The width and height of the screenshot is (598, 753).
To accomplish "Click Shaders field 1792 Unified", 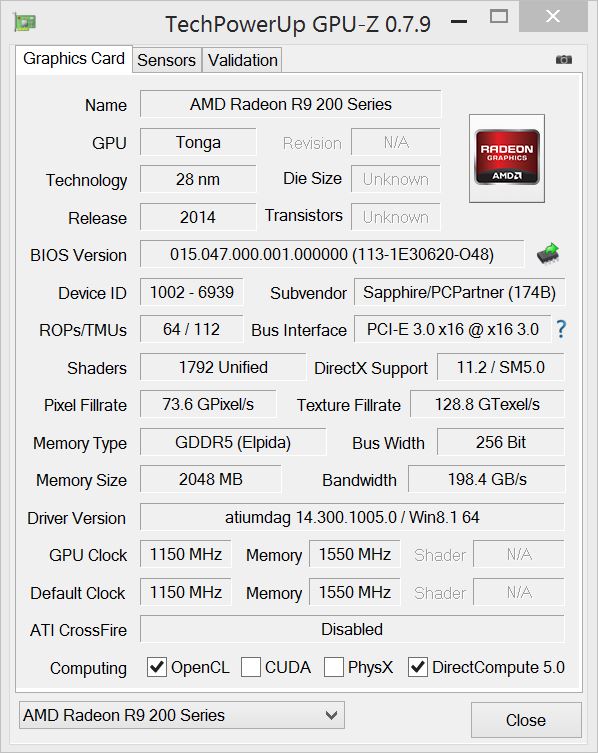I will (223, 367).
